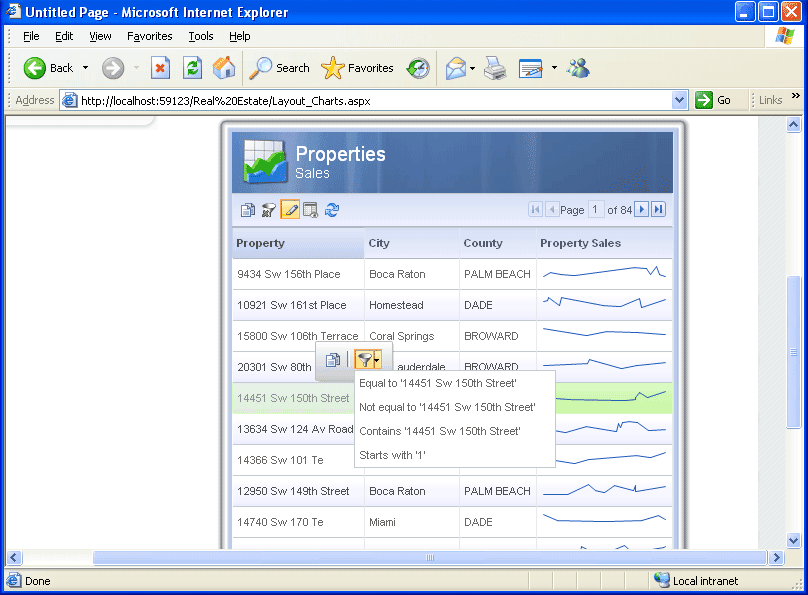The width and height of the screenshot is (808, 595).
Task: Click the Local intranet status zone
Action: click(697, 581)
